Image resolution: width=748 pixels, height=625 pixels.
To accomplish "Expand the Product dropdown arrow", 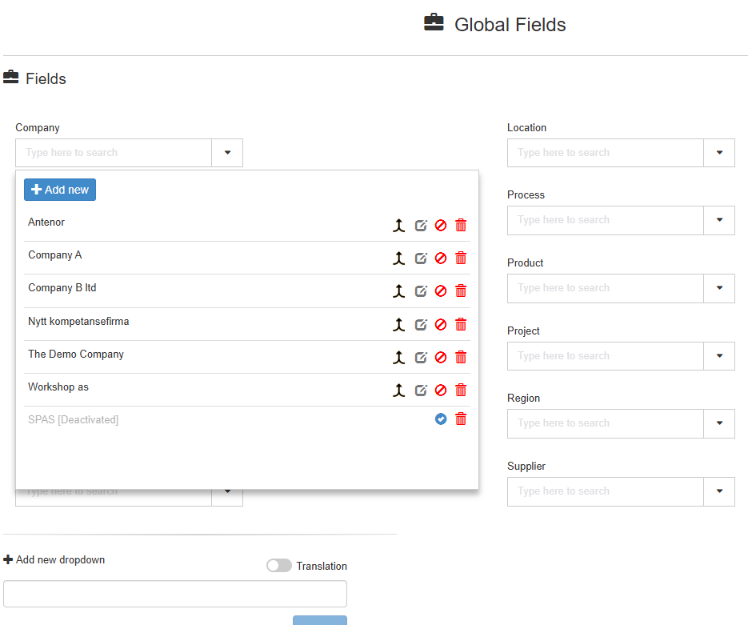I will coord(719,288).
